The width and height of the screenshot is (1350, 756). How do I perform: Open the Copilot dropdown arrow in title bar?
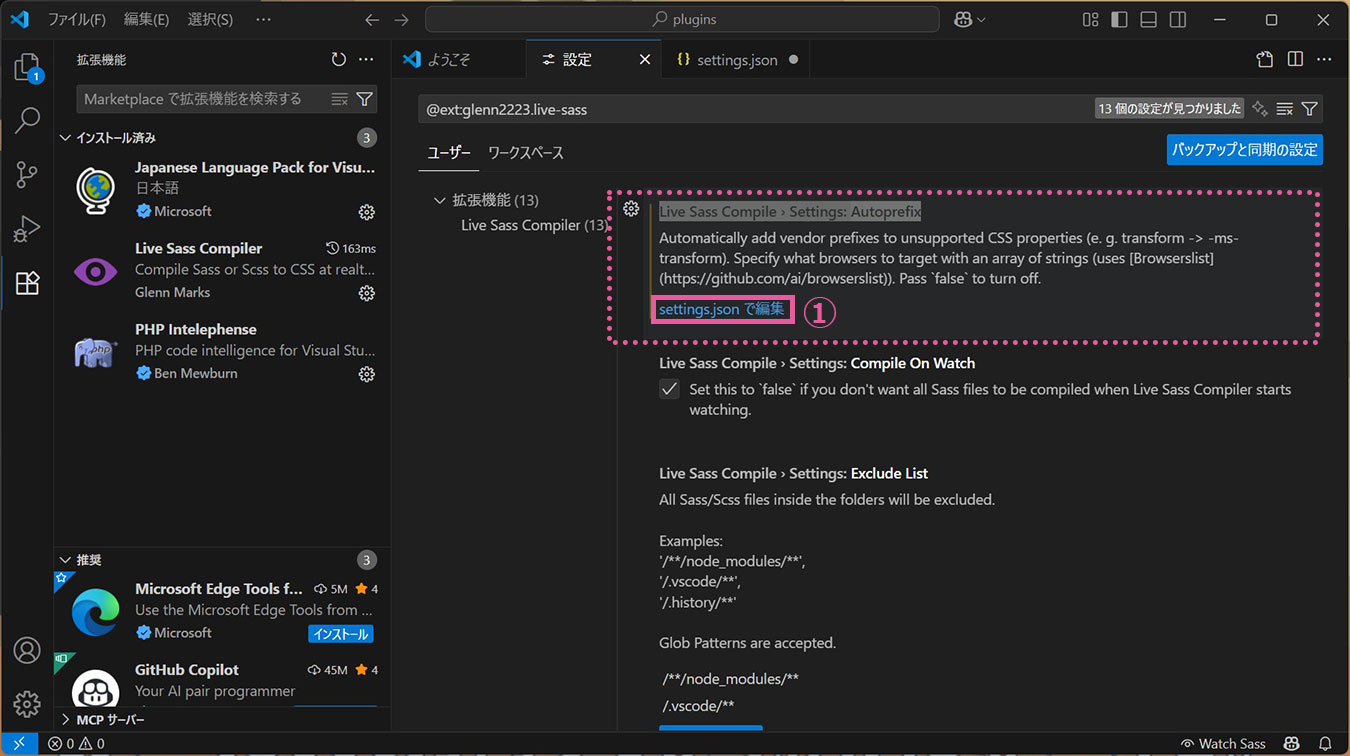(981, 20)
